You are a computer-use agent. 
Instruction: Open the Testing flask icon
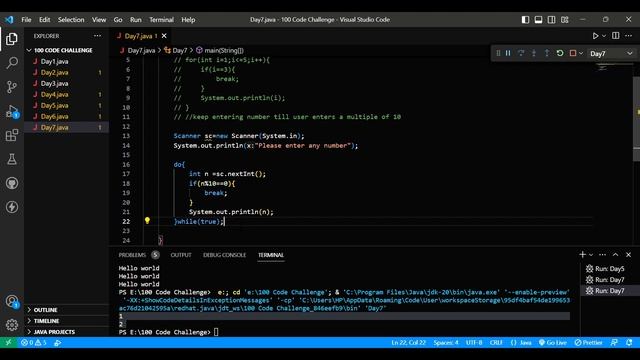pyautogui.click(x=12, y=159)
